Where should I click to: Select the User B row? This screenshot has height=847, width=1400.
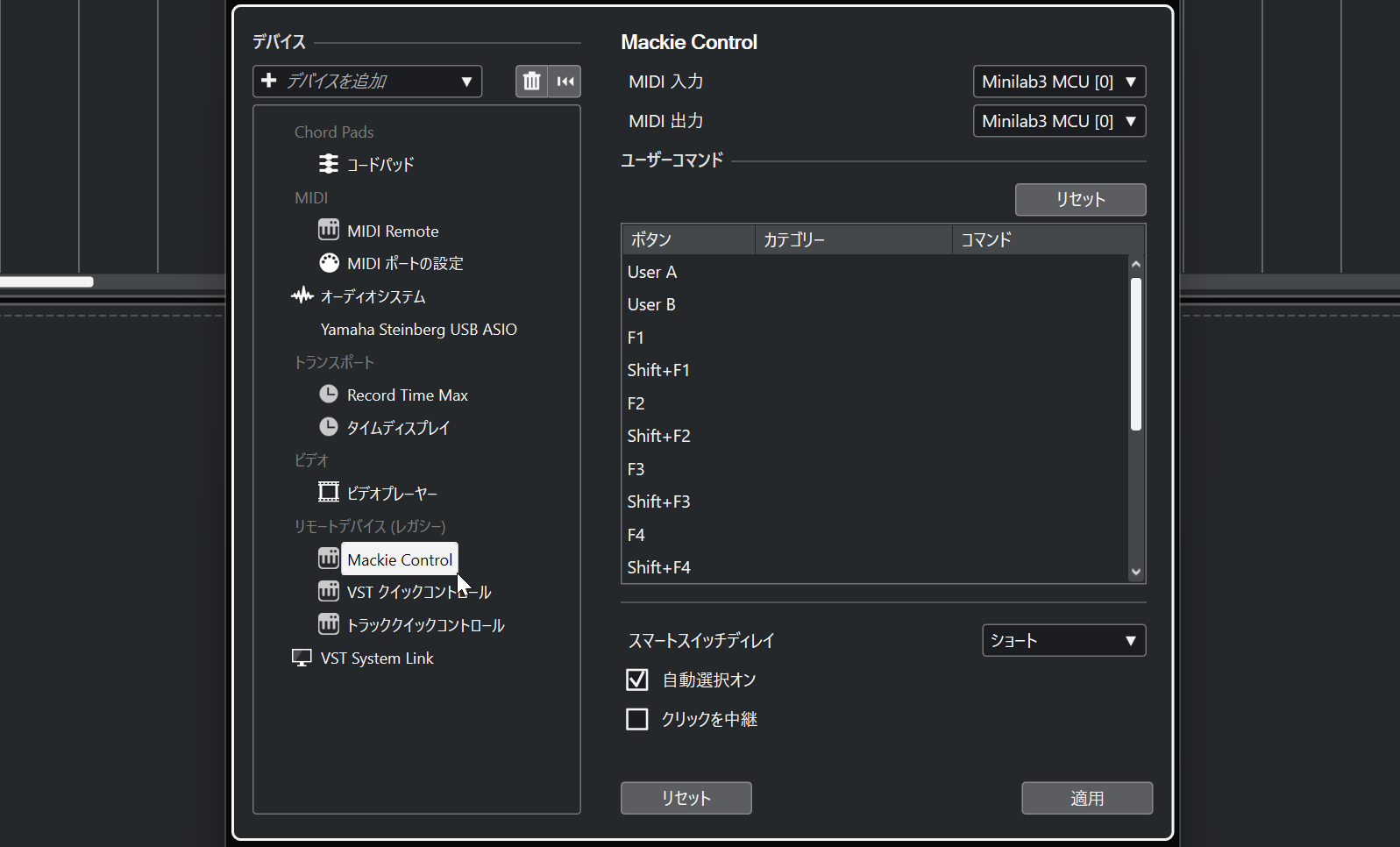pyautogui.click(x=875, y=304)
